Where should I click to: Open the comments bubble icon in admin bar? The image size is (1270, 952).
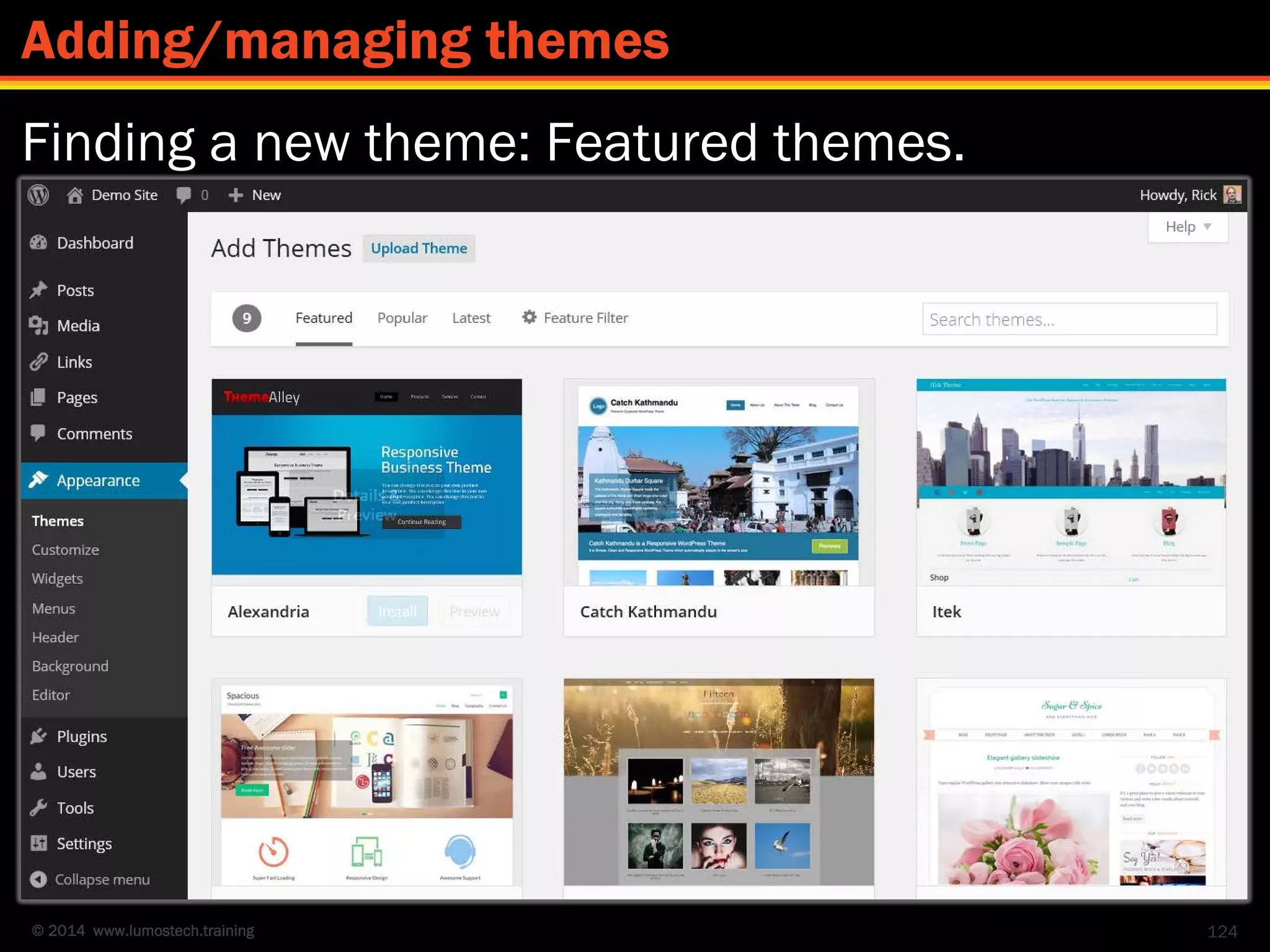click(x=184, y=195)
